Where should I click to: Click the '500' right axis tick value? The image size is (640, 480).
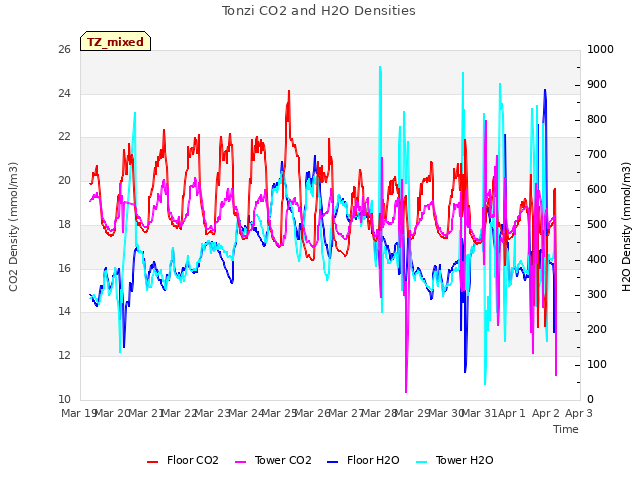(597, 224)
